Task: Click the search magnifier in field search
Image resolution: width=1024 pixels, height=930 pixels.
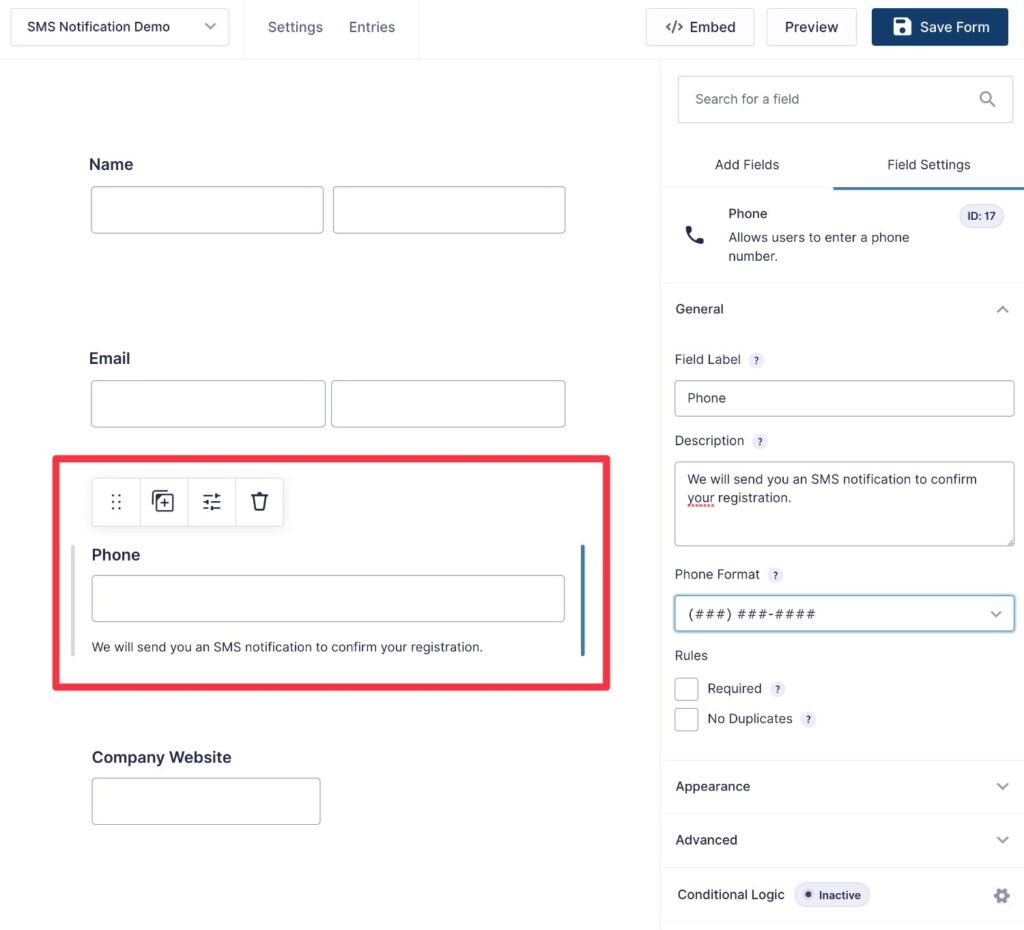Action: [987, 99]
